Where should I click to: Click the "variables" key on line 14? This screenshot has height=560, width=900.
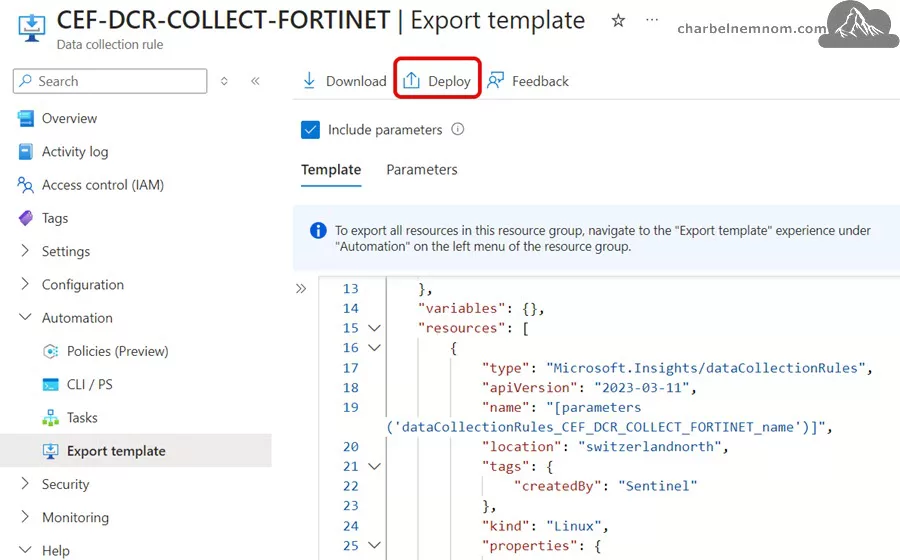[x=461, y=309]
